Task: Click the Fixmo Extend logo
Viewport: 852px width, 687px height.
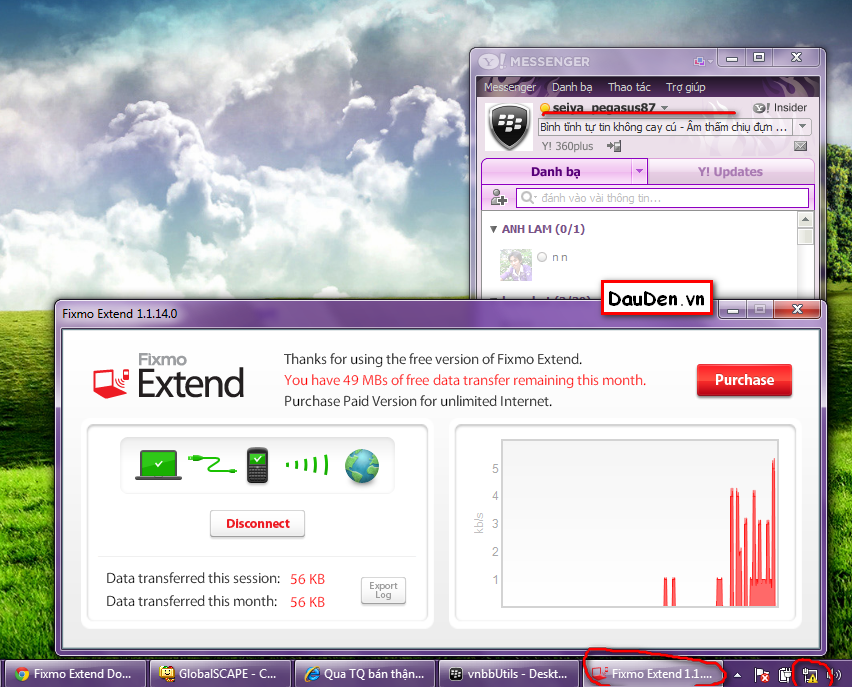Action: pos(168,376)
